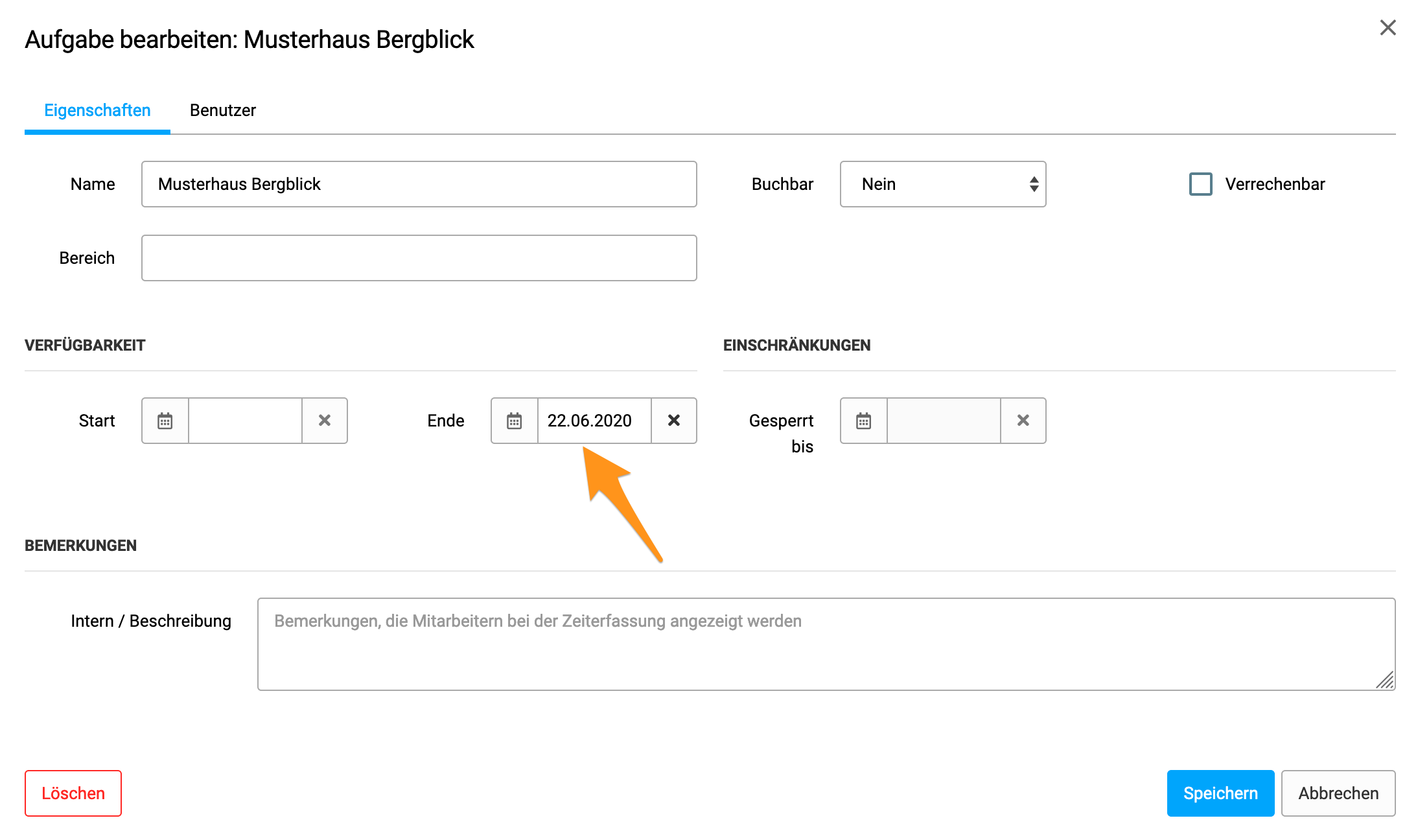The width and height of the screenshot is (1418, 840).
Task: Click the Speichern button
Action: tap(1220, 793)
